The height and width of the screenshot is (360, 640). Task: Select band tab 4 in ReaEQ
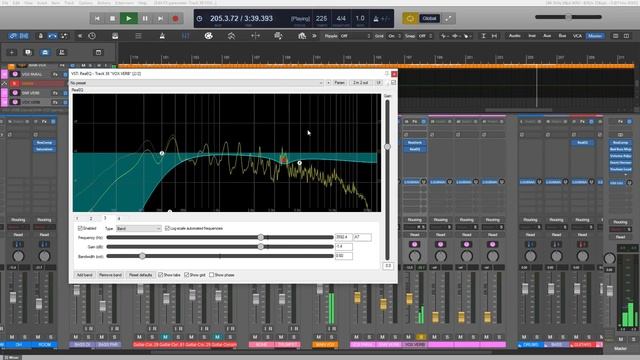(119, 219)
